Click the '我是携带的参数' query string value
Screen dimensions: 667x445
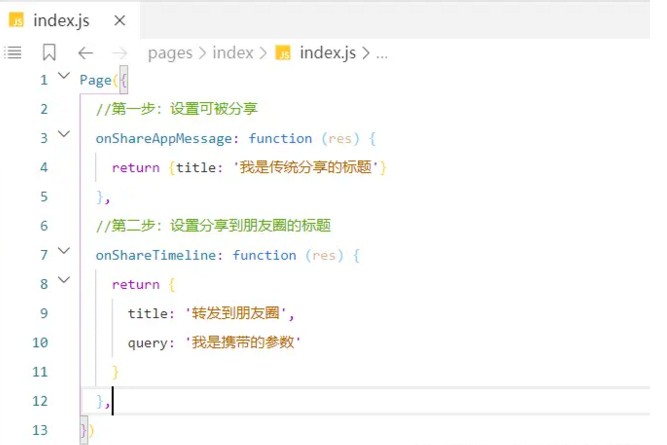243,343
